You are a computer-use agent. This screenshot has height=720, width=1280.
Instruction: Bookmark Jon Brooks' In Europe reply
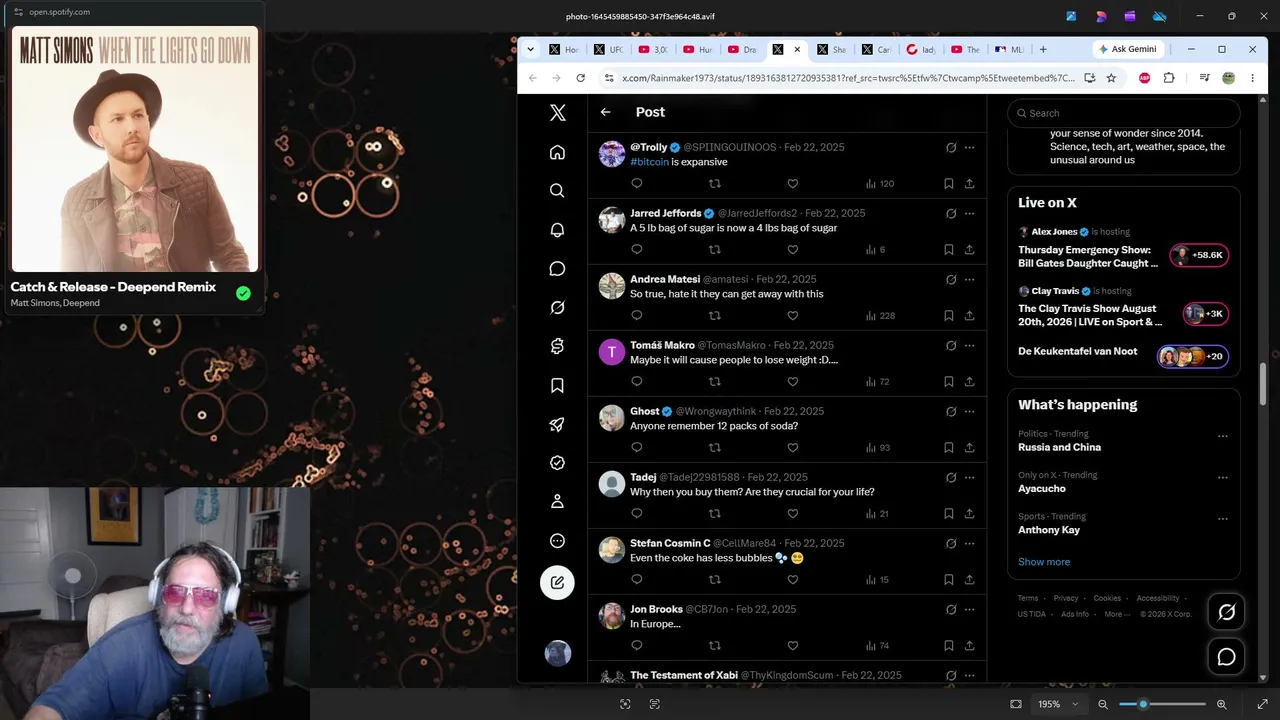pyautogui.click(x=948, y=646)
